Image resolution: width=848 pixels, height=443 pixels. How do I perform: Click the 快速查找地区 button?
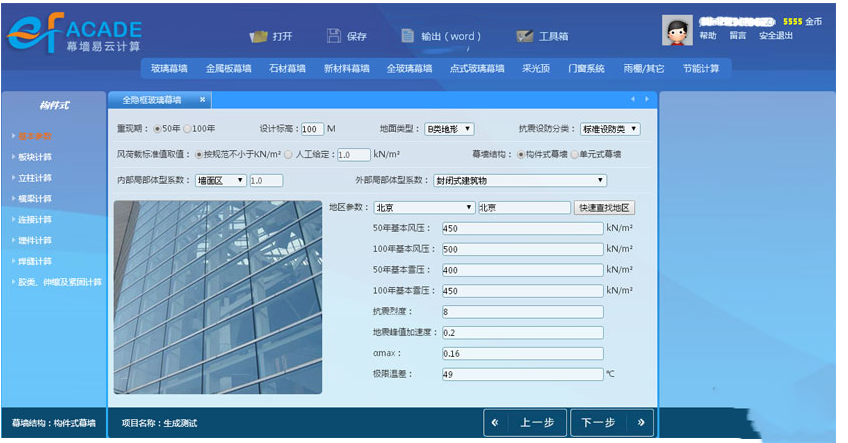click(604, 208)
